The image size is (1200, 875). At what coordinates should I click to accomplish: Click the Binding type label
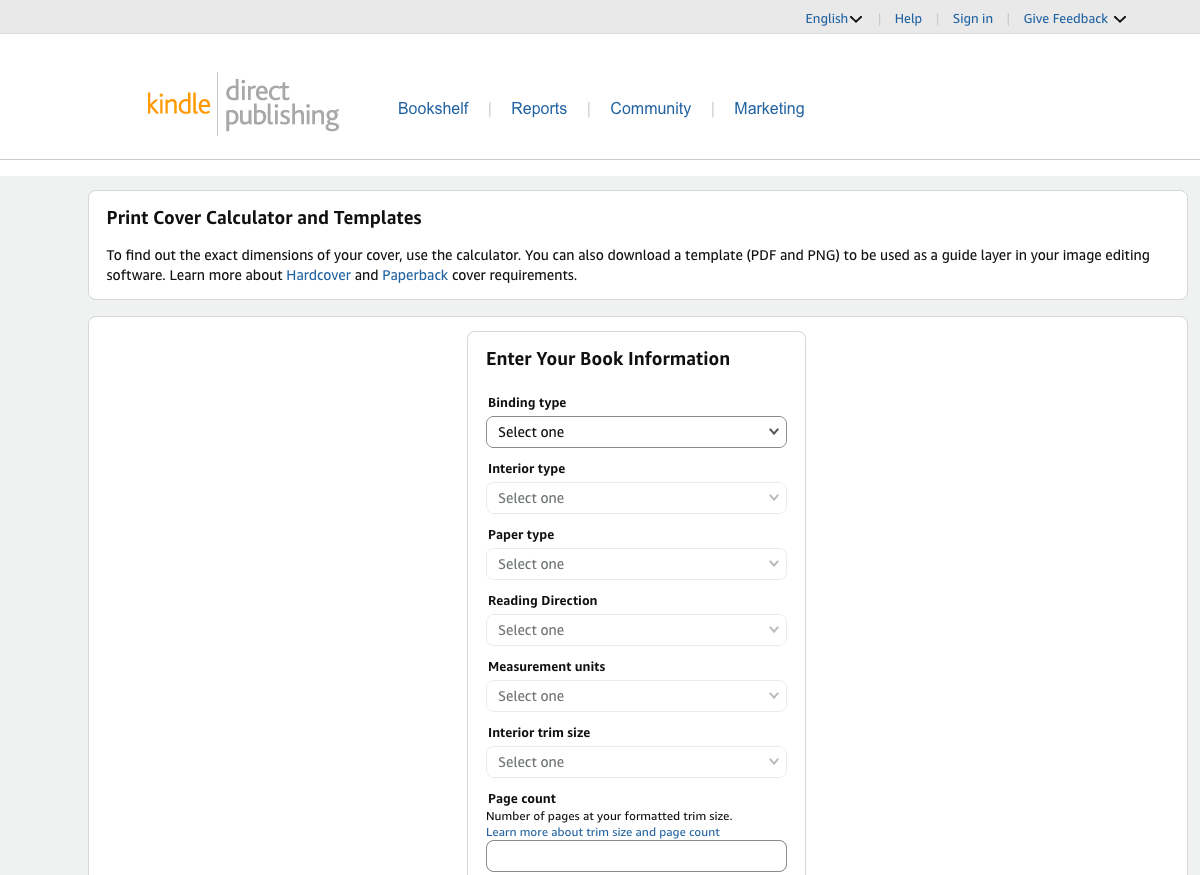pyautogui.click(x=527, y=403)
